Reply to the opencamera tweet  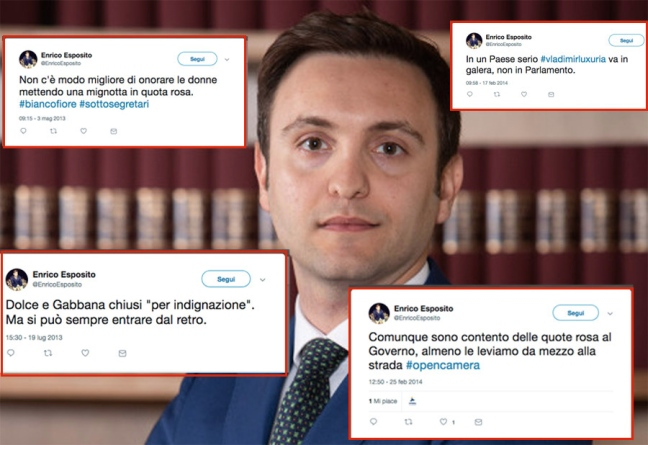pos(373,421)
